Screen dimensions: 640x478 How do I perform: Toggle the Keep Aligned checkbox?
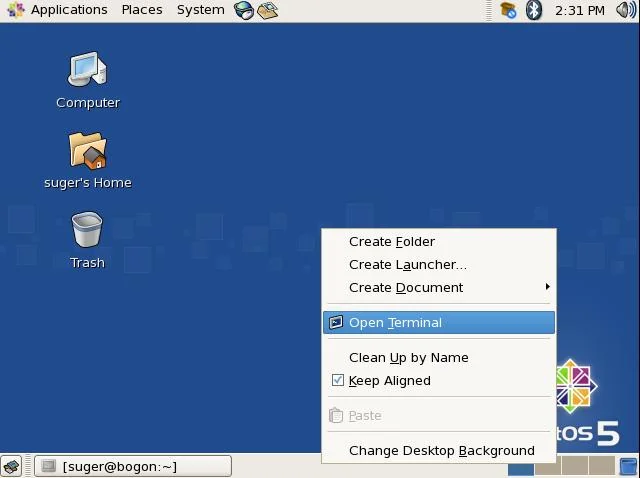338,380
